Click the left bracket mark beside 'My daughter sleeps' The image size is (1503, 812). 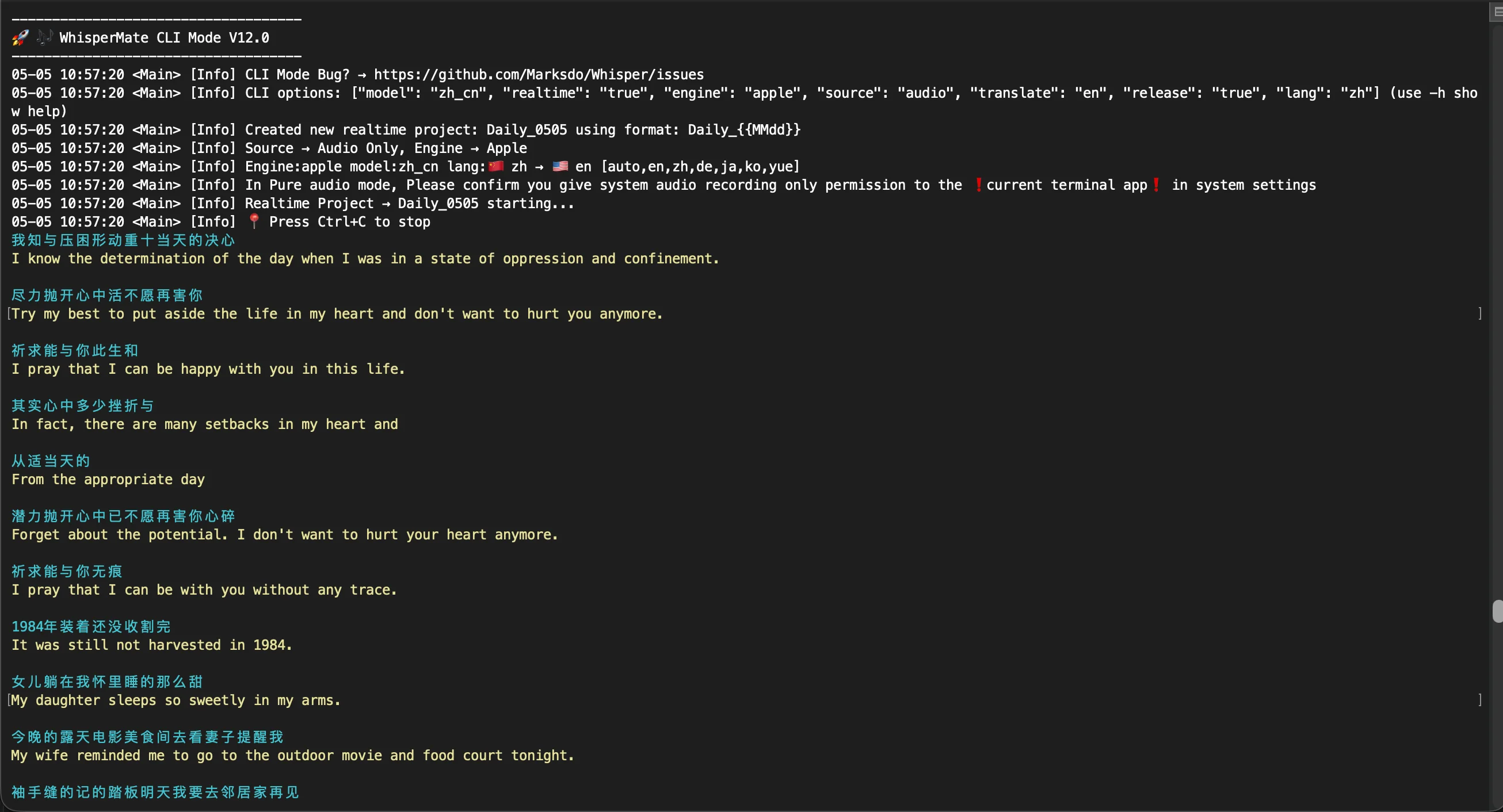(x=9, y=700)
